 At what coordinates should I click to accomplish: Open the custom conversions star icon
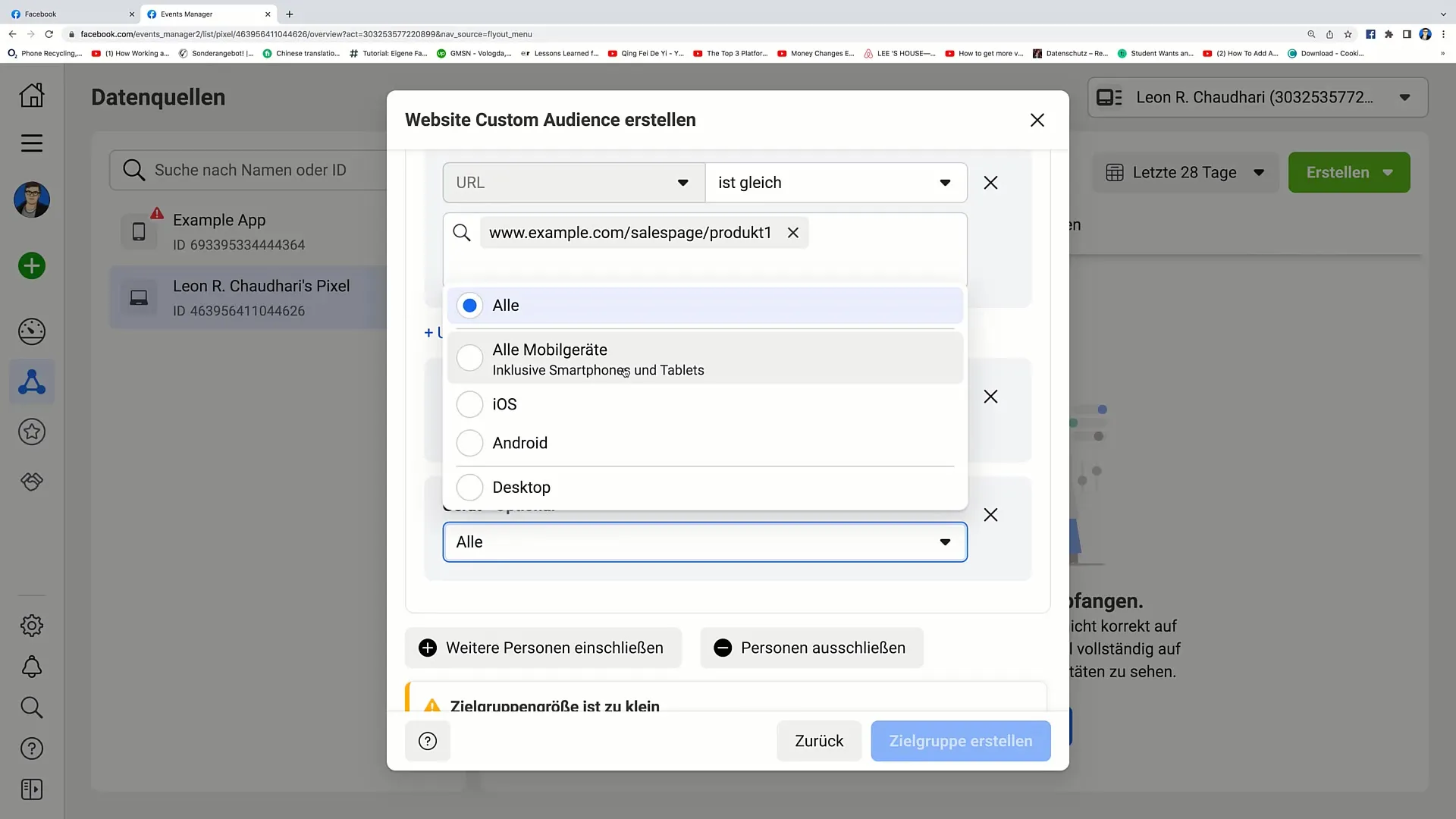coord(32,432)
